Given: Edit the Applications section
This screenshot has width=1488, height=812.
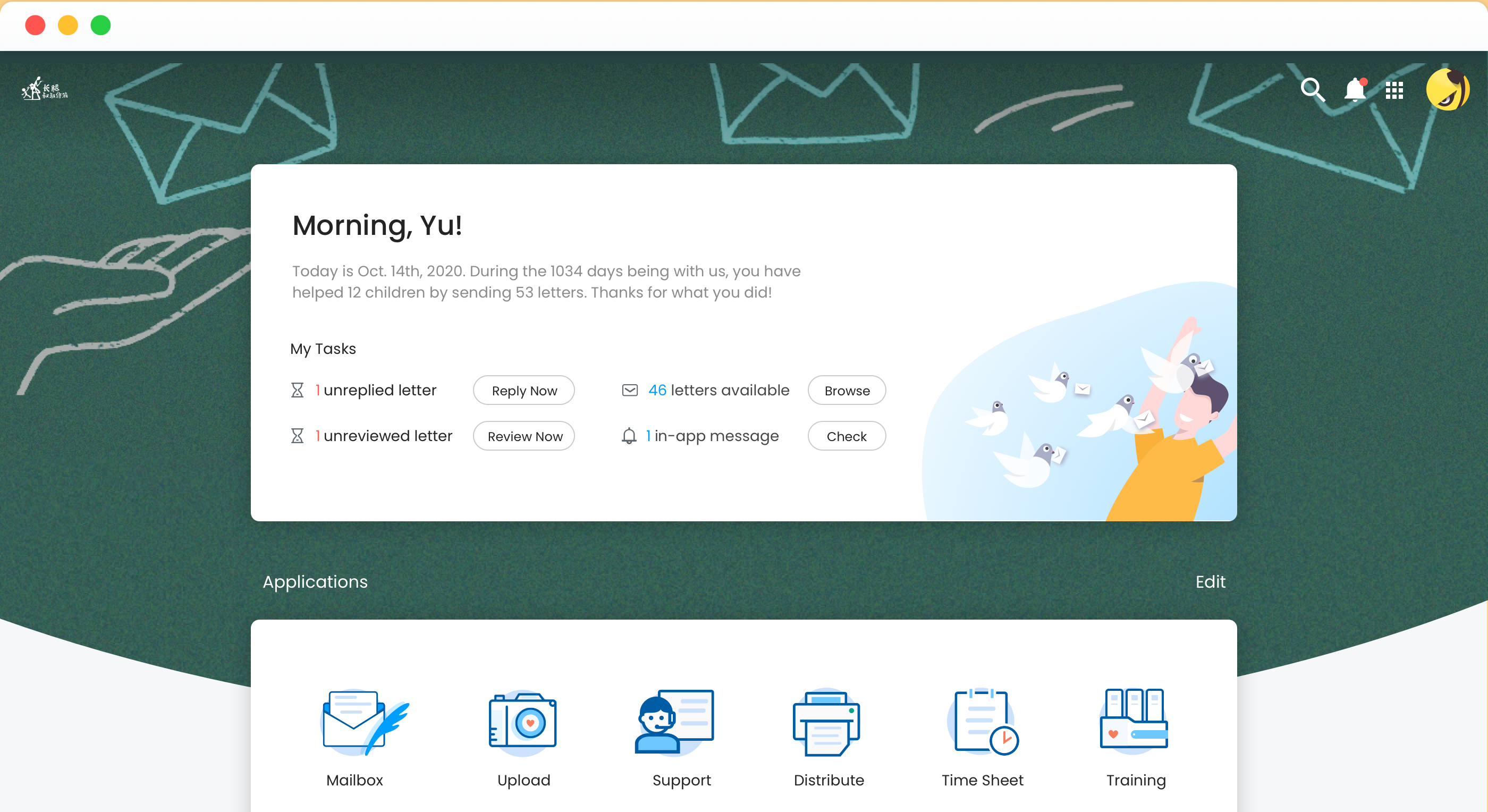Looking at the screenshot, I should click(1210, 581).
